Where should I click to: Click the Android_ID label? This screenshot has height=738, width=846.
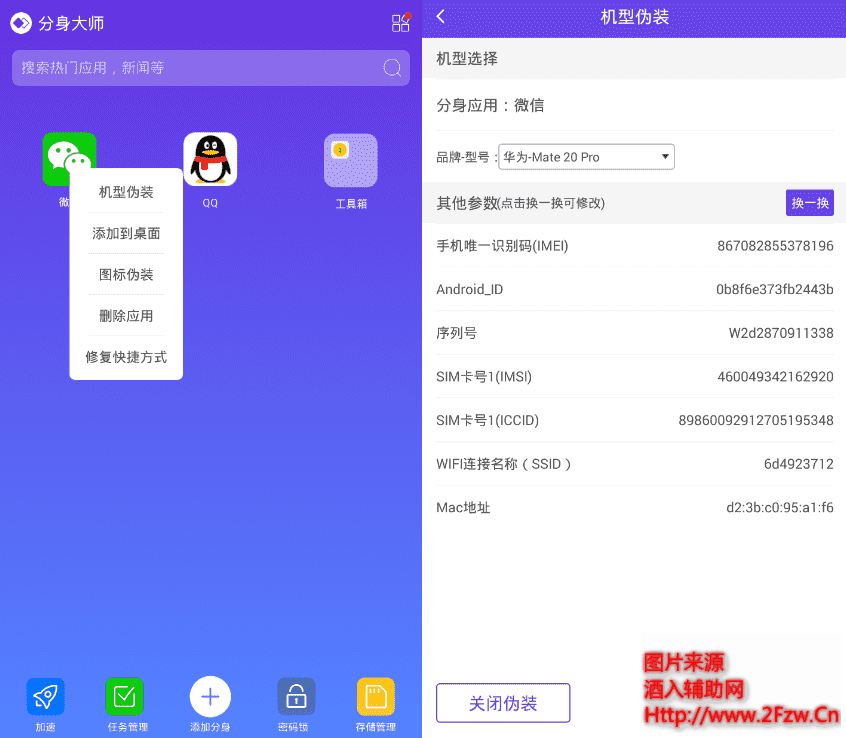[469, 290]
